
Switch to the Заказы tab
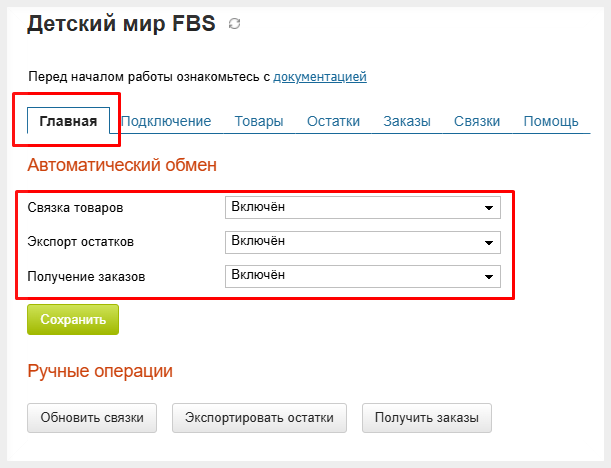(407, 121)
